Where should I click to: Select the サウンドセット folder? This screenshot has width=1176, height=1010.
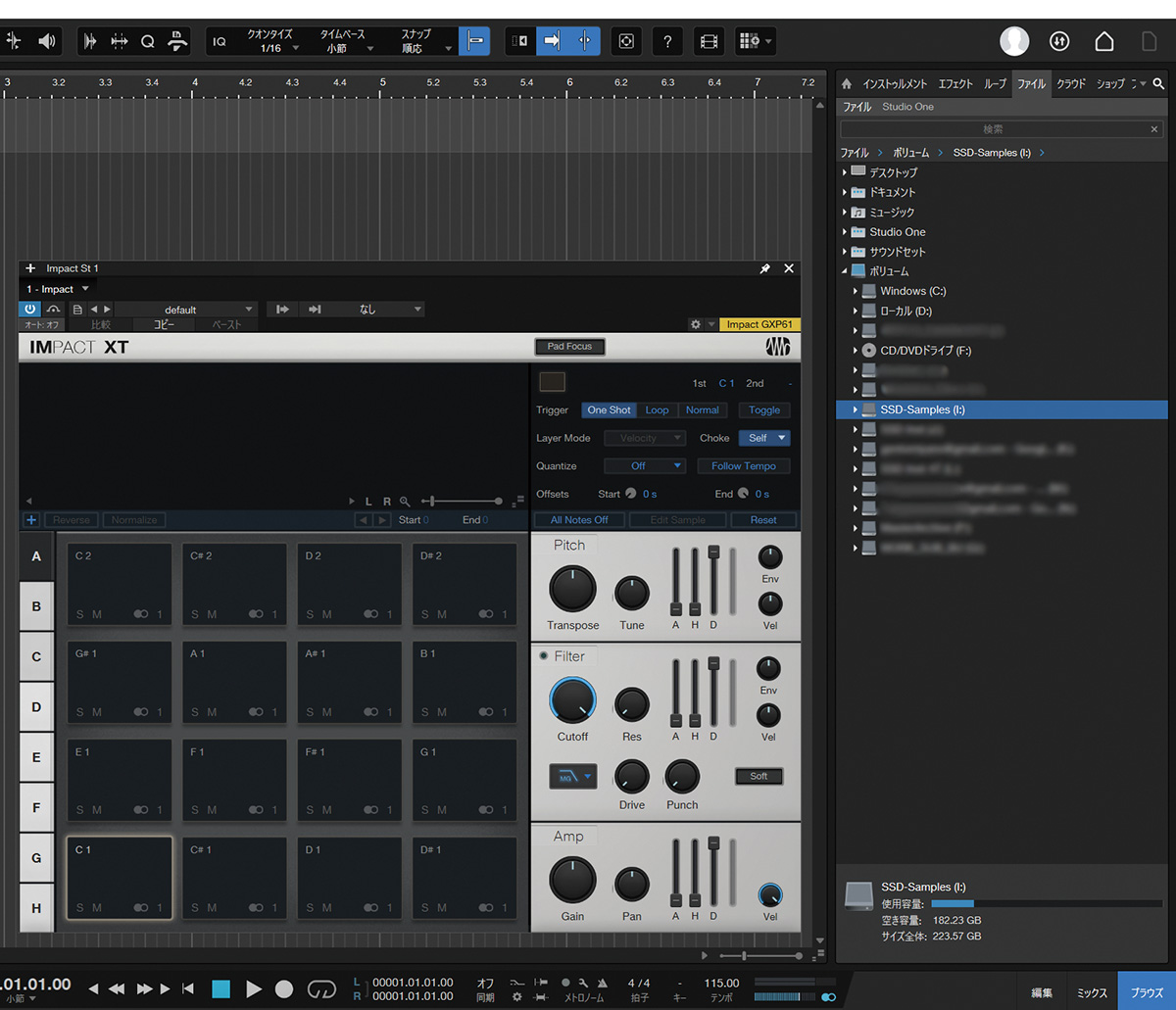[898, 252]
